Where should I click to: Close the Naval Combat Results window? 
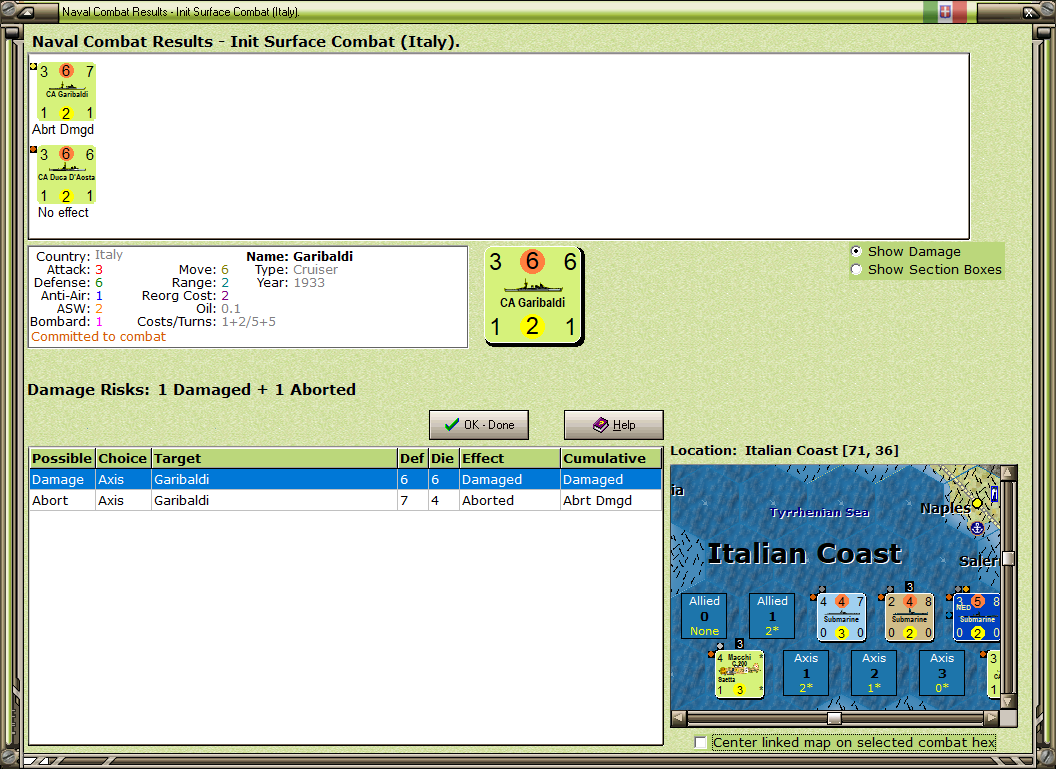1029,11
